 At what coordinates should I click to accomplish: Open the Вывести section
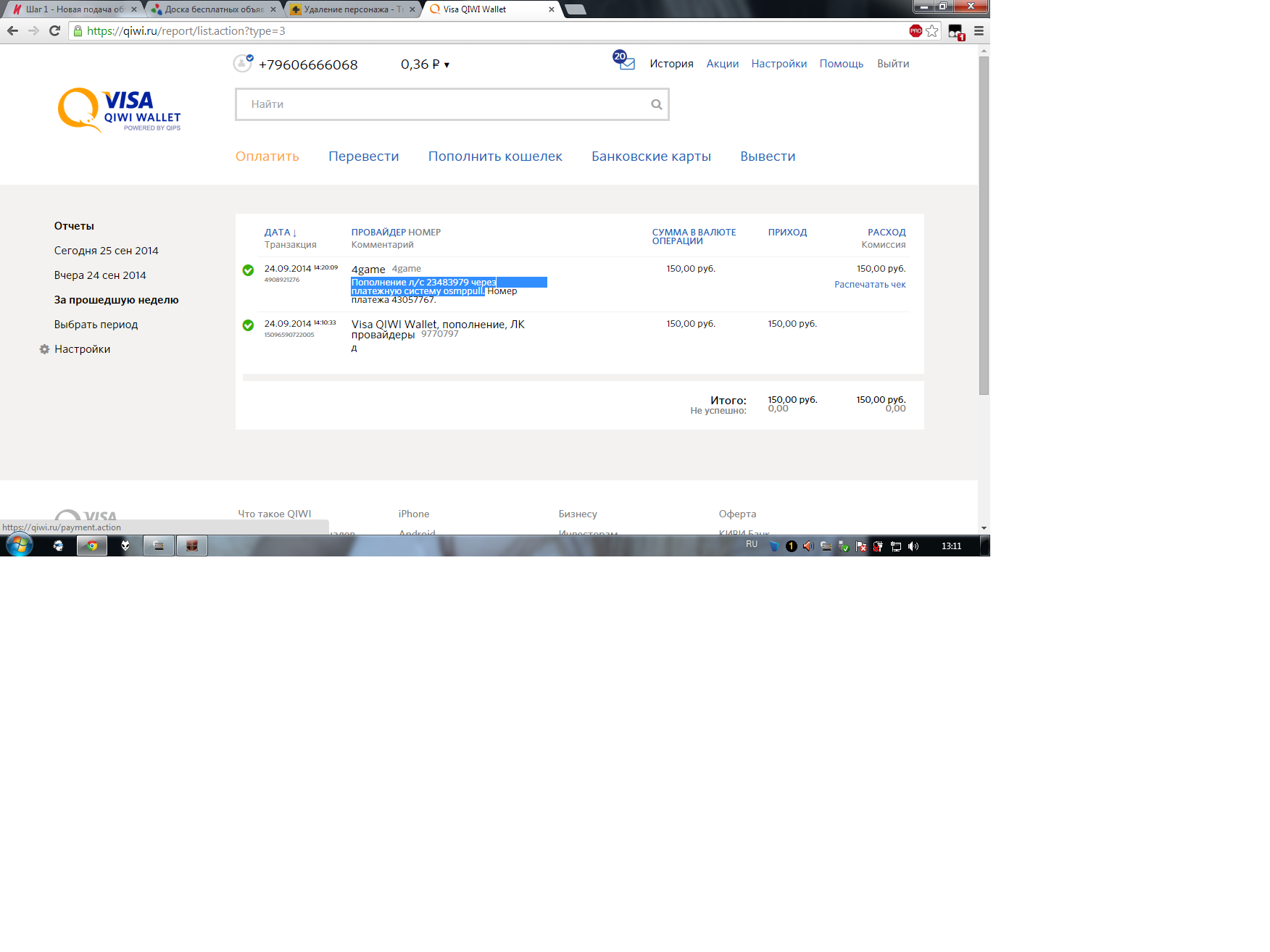coord(768,156)
